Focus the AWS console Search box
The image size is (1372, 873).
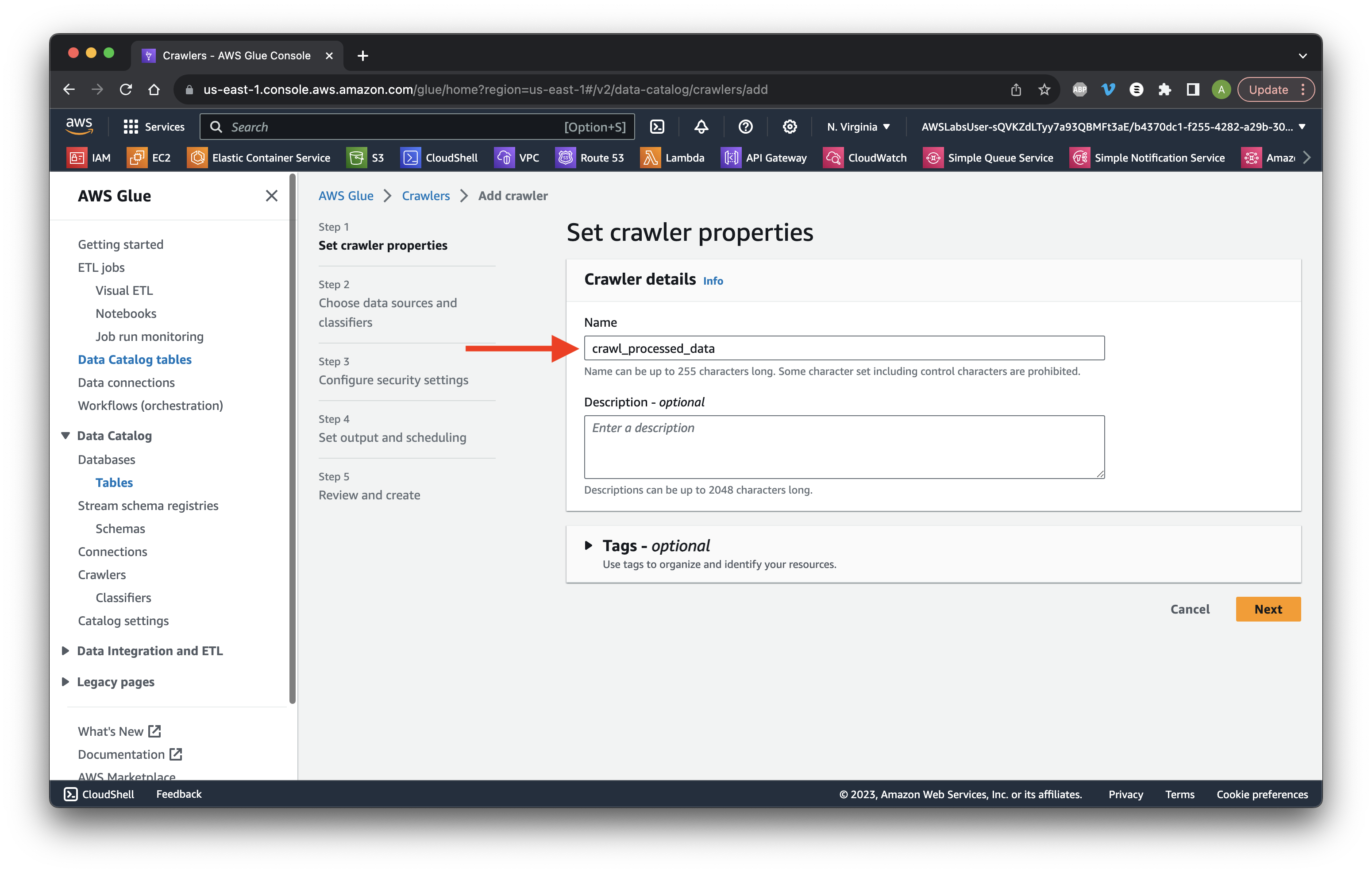(417, 127)
